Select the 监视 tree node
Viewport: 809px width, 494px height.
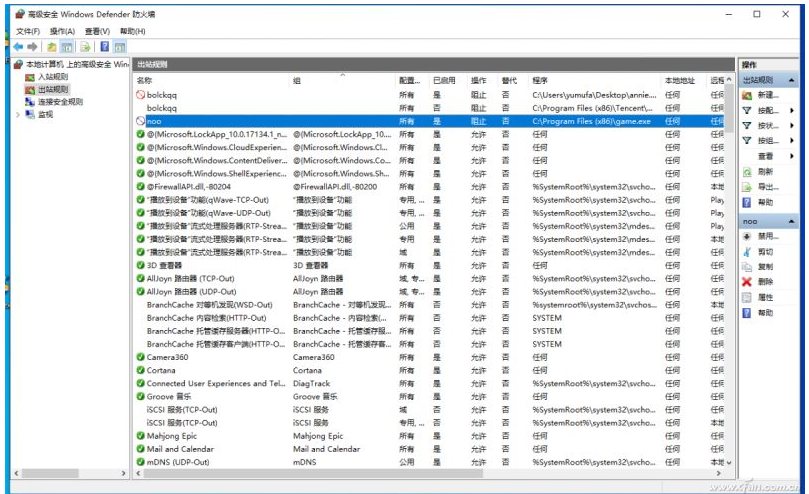(x=45, y=114)
